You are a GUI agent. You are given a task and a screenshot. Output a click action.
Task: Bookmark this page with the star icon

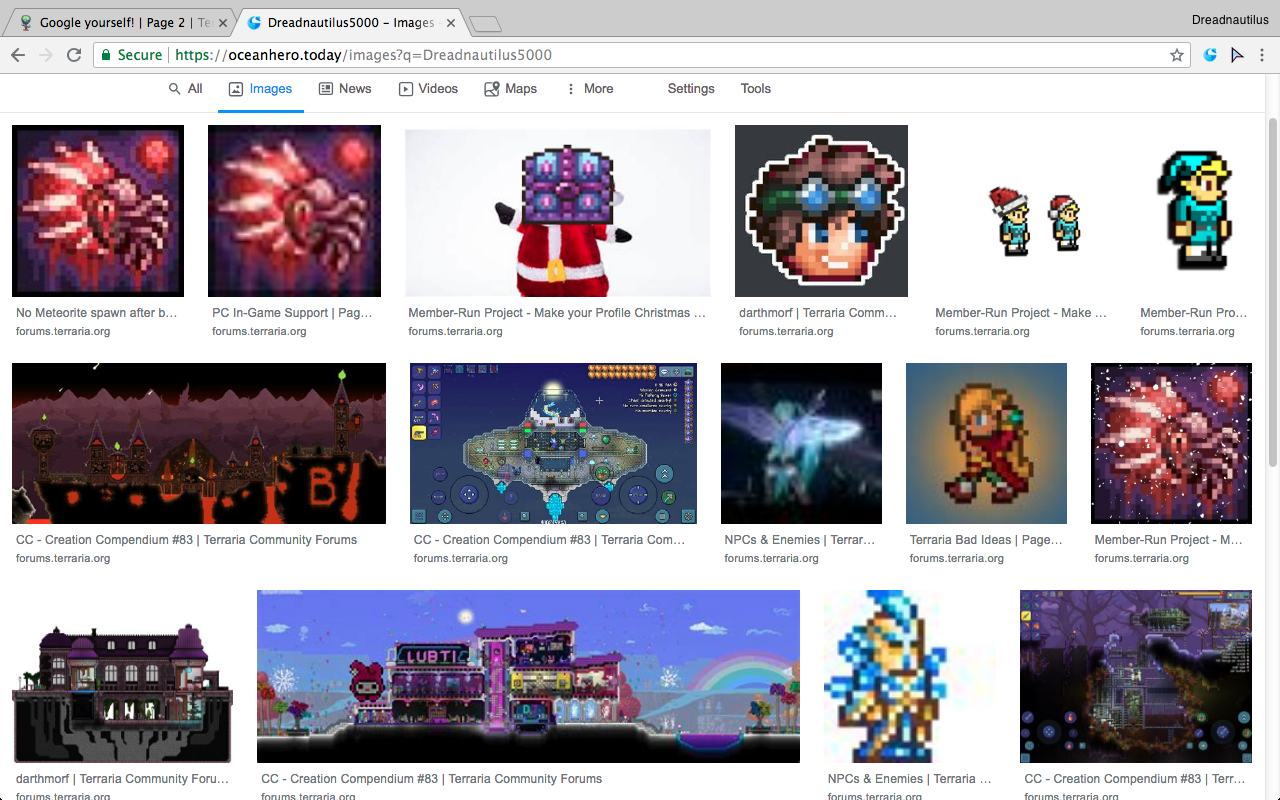(x=1177, y=55)
